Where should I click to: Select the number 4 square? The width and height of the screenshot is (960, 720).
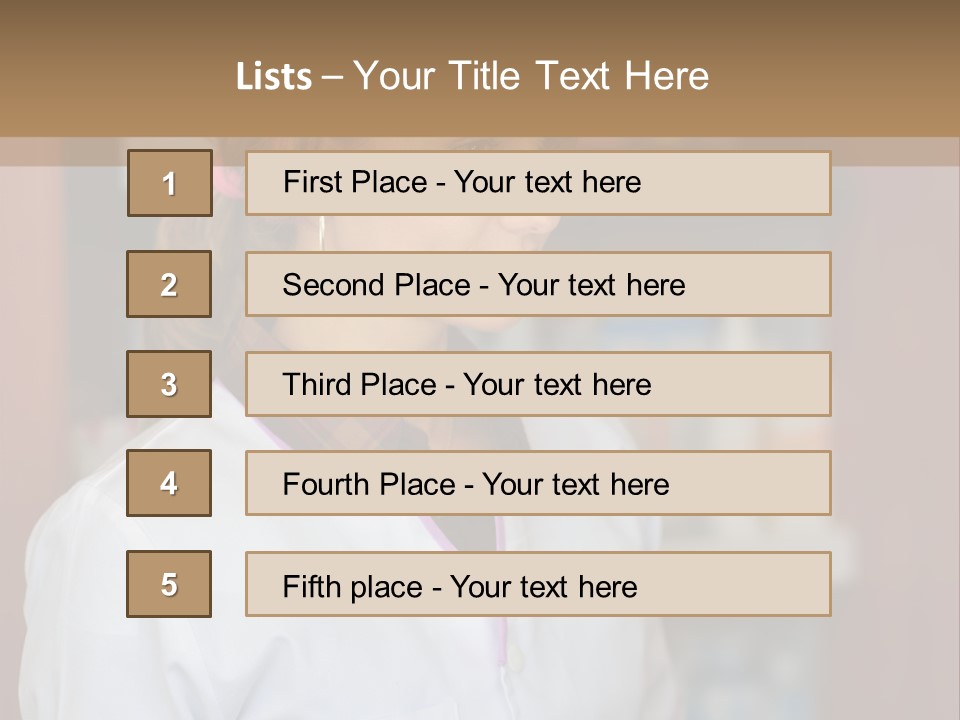(169, 483)
